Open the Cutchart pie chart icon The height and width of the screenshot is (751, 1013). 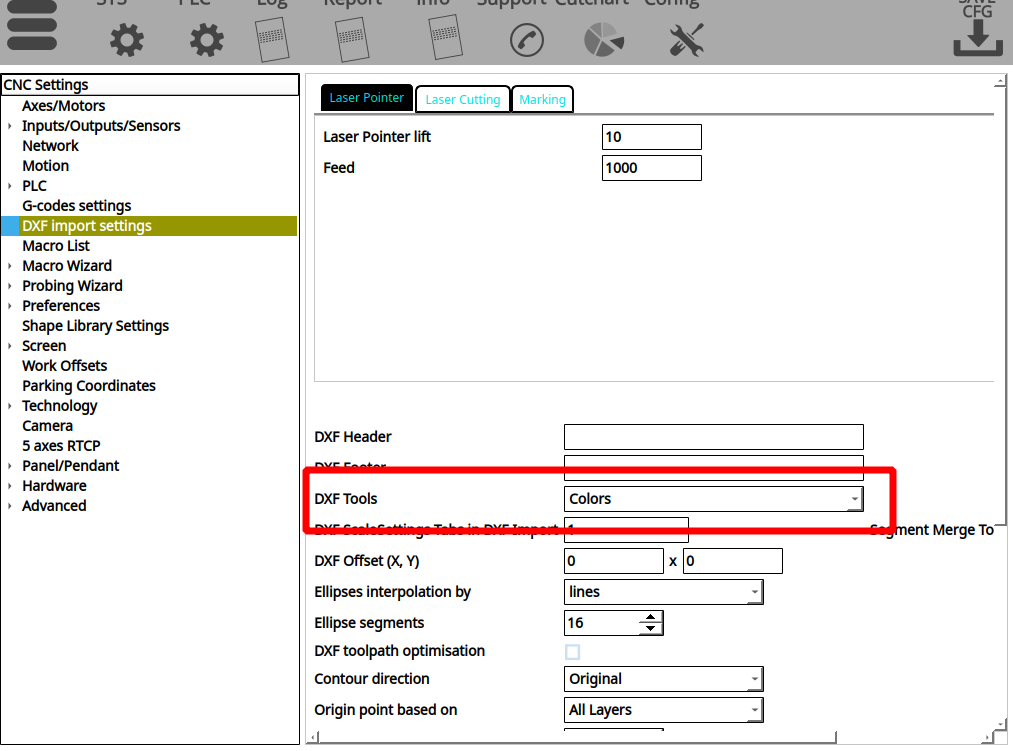click(x=604, y=40)
